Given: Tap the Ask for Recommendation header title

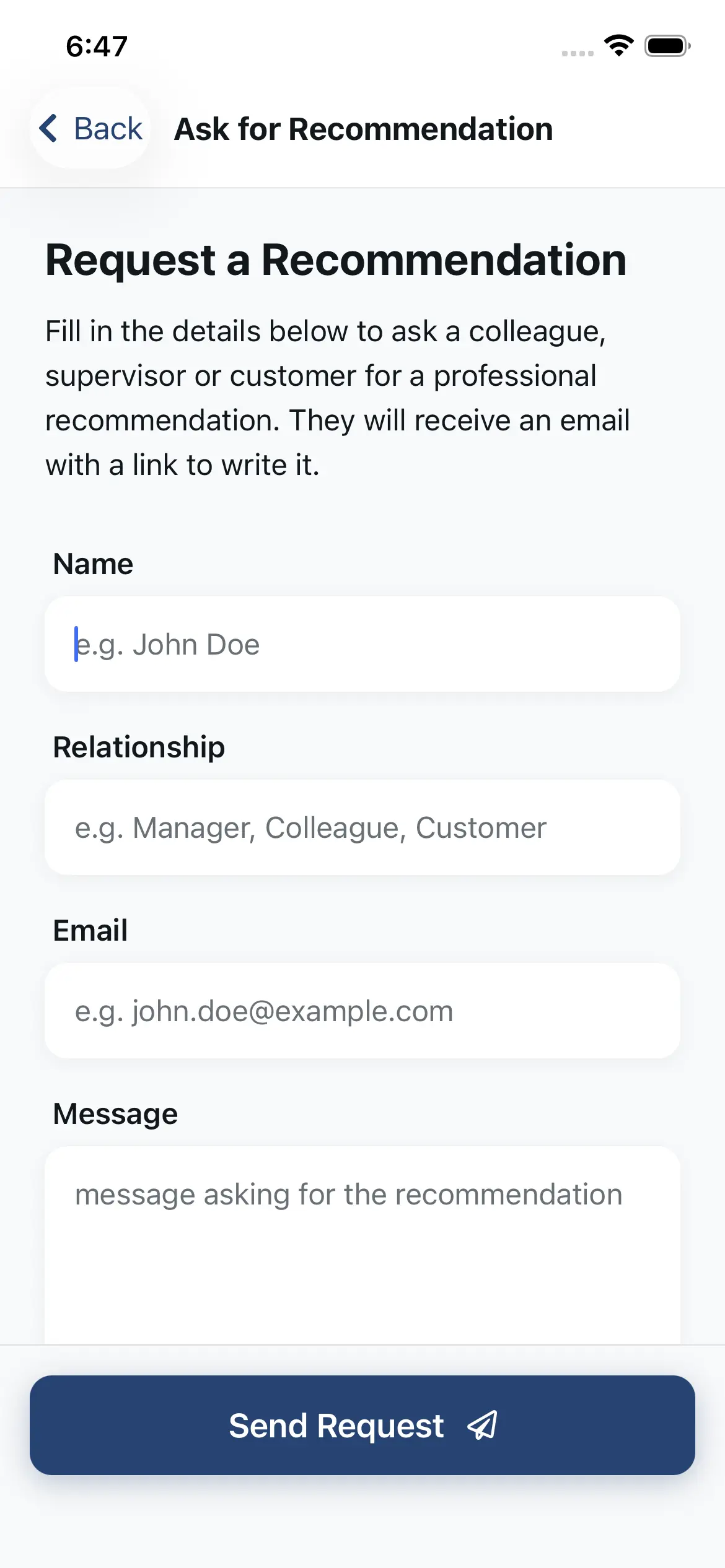Looking at the screenshot, I should [x=363, y=129].
